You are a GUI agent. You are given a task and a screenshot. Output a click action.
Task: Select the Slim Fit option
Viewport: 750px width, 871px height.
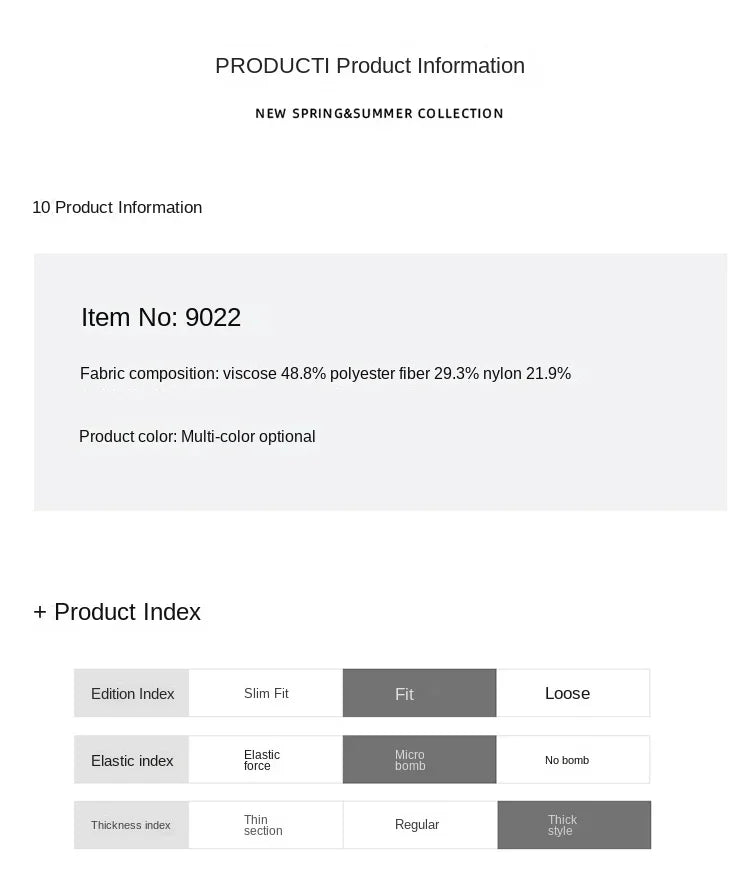click(266, 693)
